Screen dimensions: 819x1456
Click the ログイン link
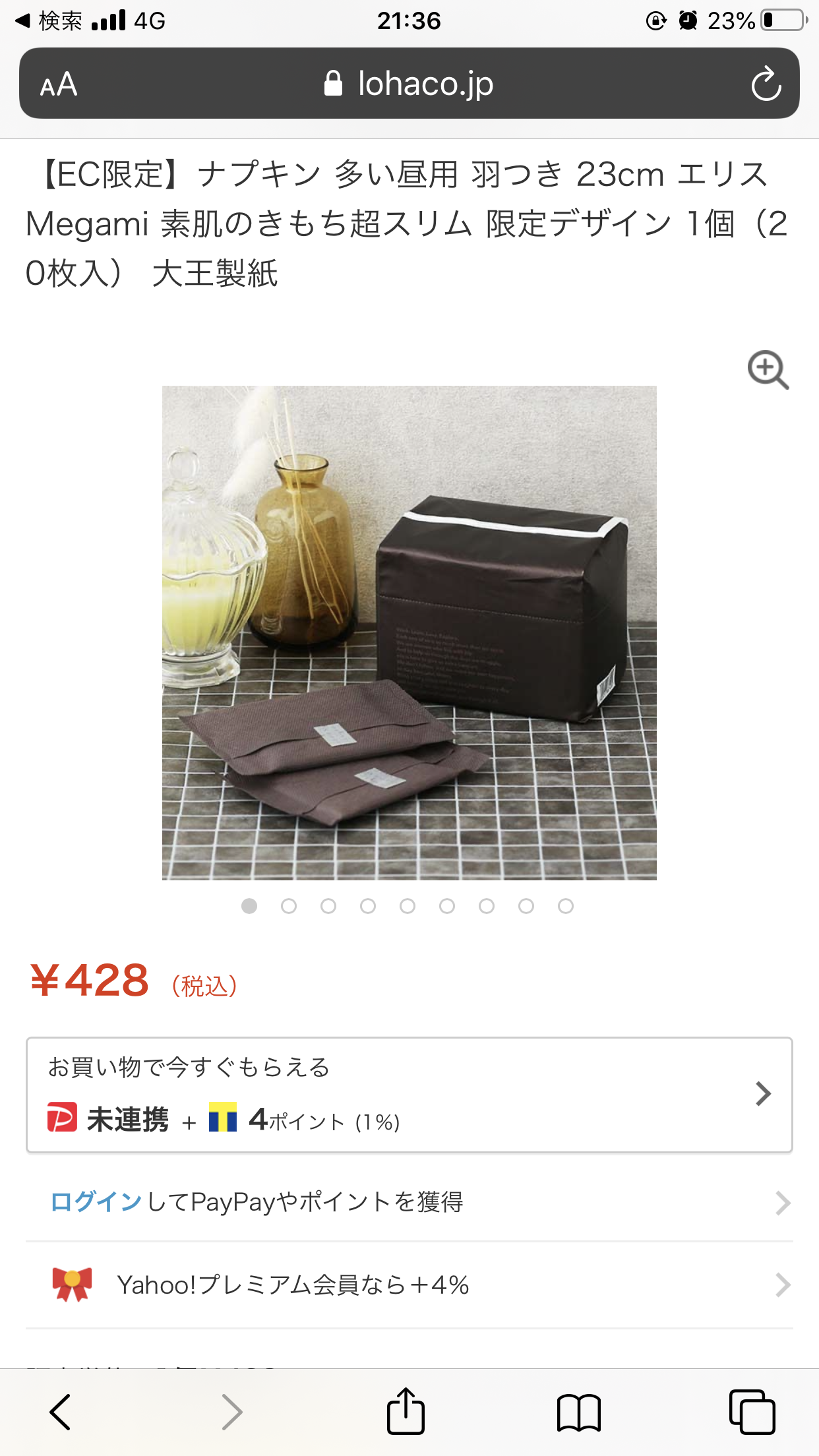(x=96, y=1201)
